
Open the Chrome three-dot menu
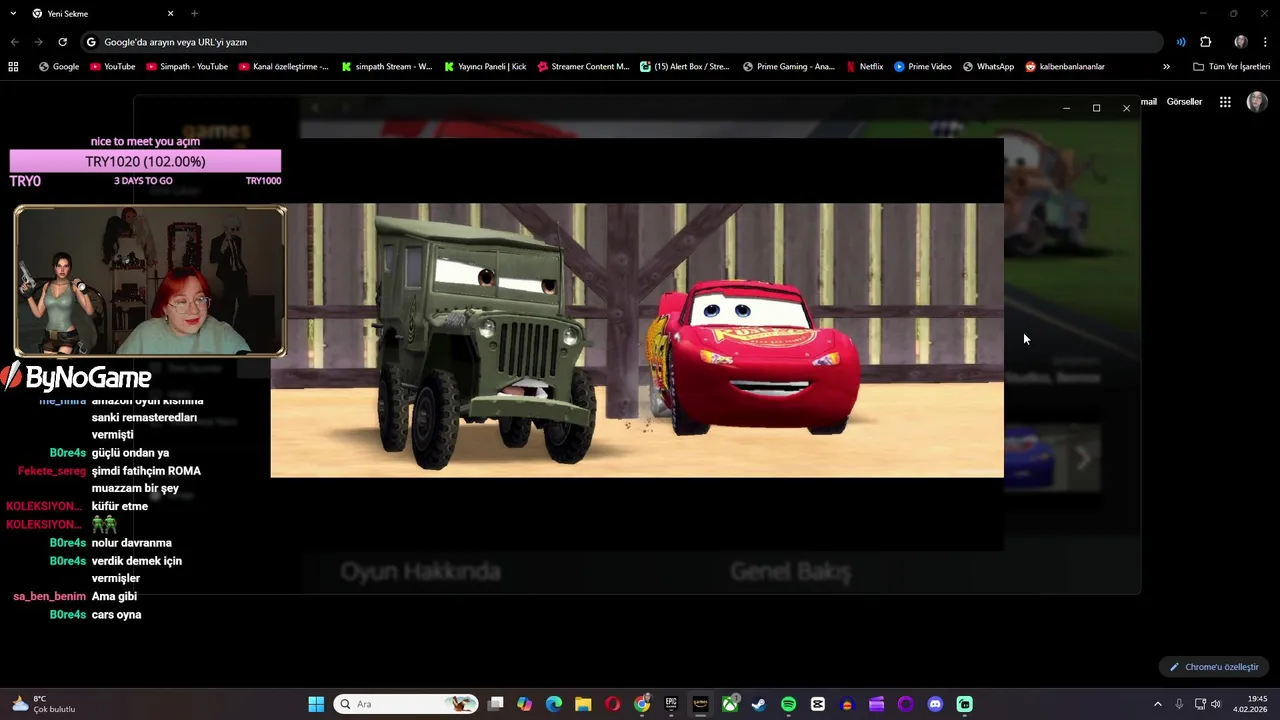1265,42
